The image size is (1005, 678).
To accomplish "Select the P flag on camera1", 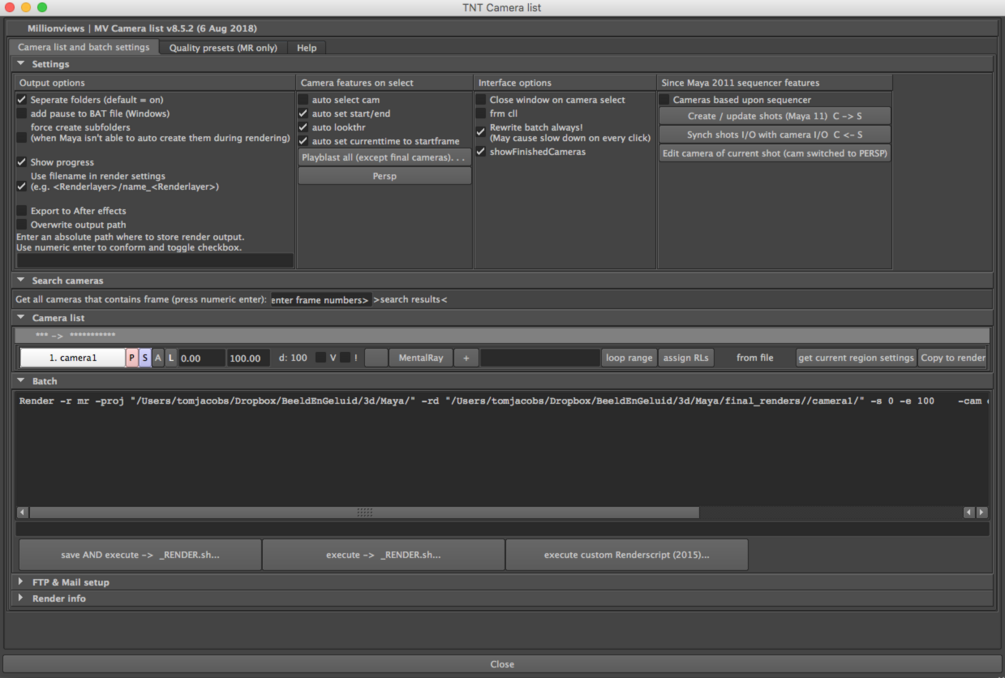I will pos(130,356).
